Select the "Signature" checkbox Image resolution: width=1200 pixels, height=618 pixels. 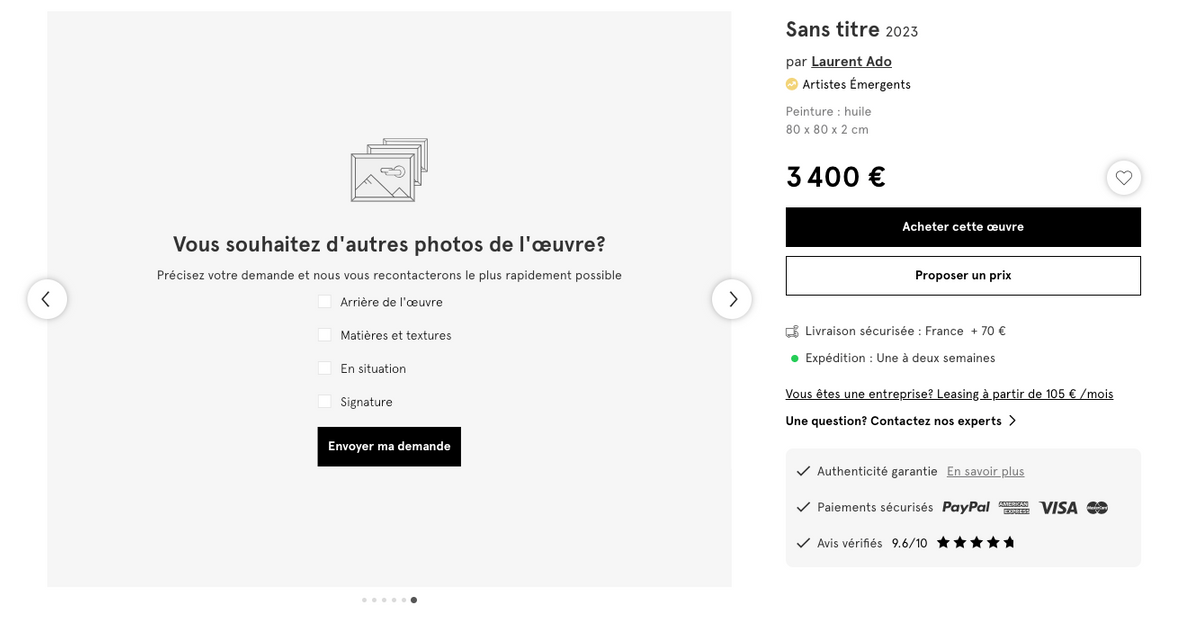324,401
